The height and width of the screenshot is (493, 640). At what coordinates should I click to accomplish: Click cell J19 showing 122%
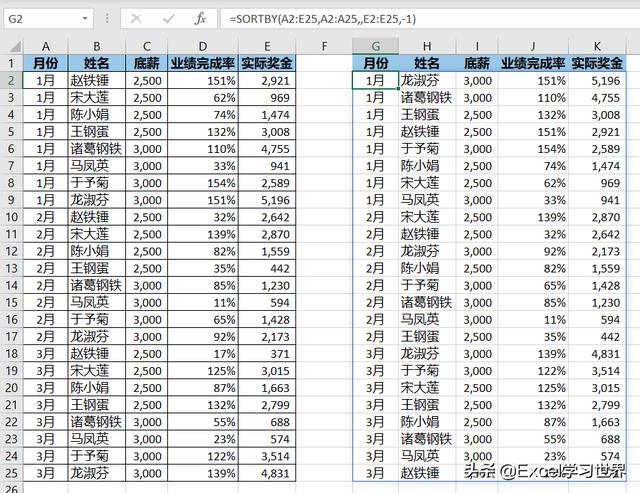533,371
